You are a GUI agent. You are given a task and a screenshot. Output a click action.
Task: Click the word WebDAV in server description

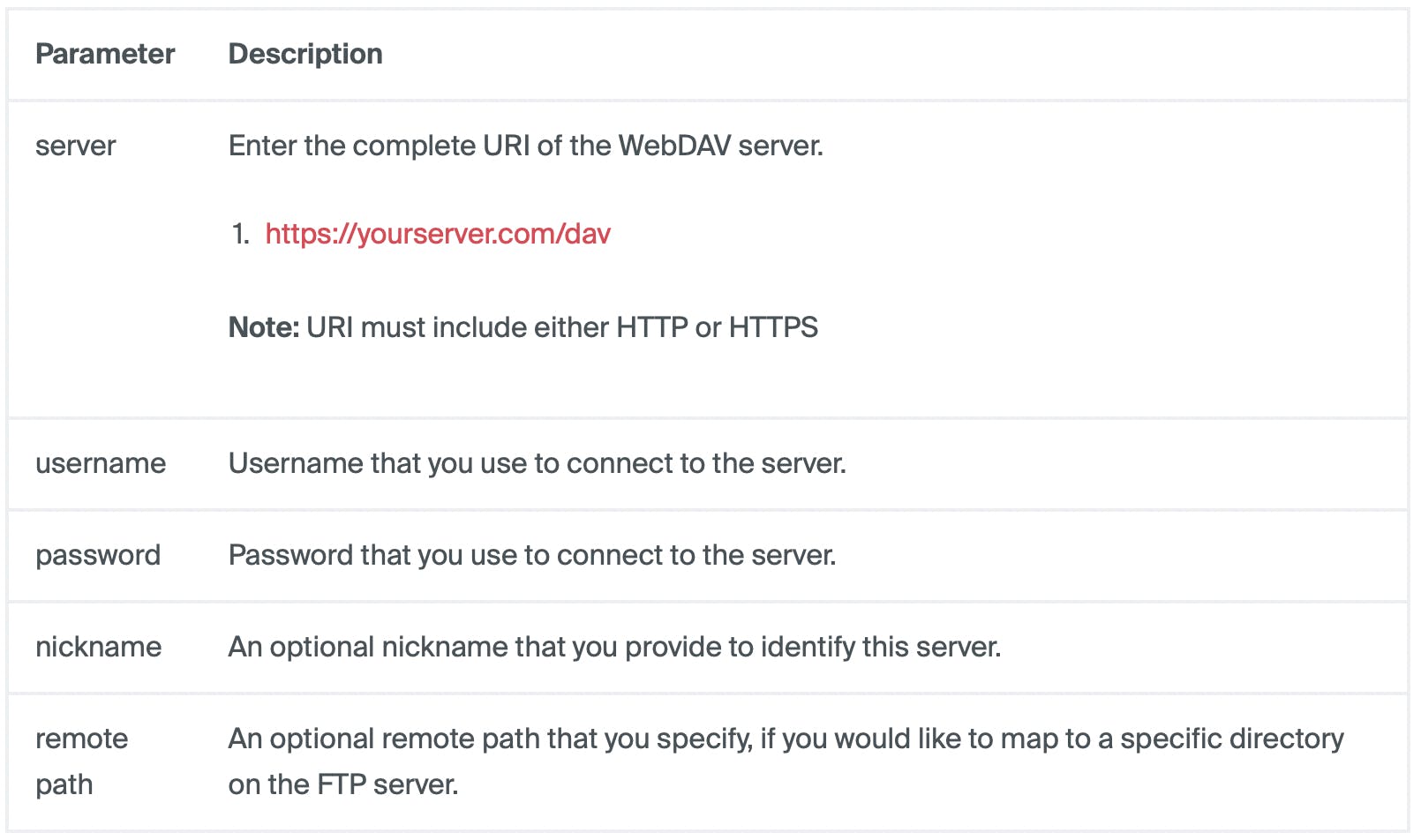(x=674, y=146)
